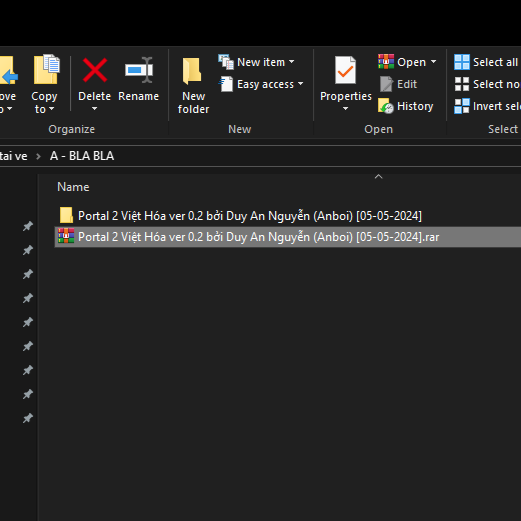The image size is (521, 521).
Task: Click the History icon
Action: coord(386,106)
